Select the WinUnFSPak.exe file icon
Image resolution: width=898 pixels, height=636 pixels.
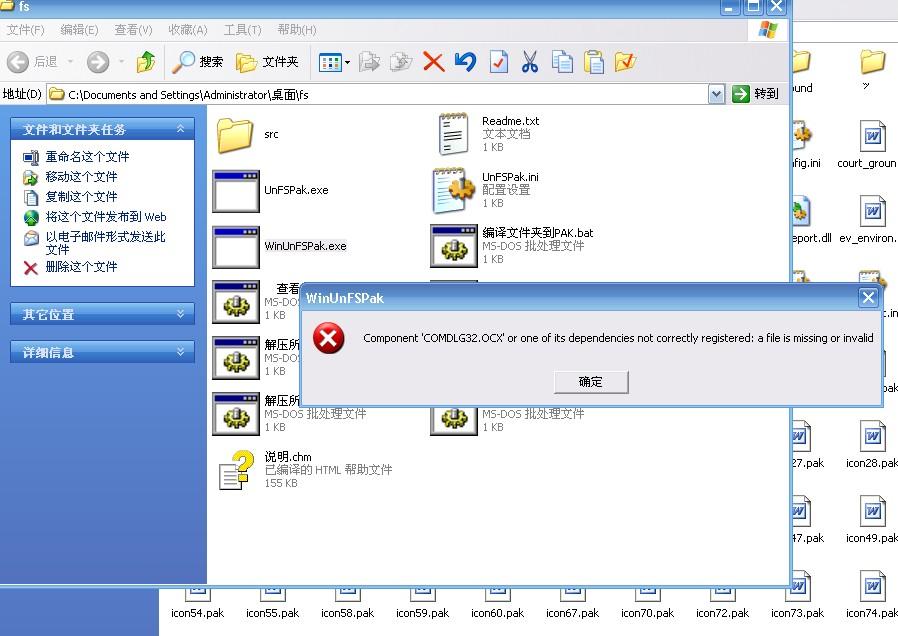coord(236,247)
